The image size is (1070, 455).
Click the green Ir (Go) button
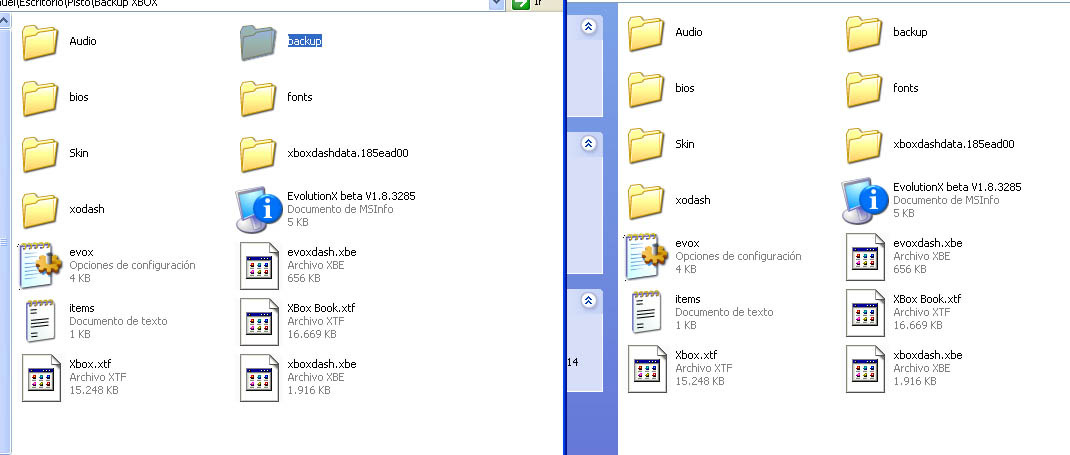[530, 3]
